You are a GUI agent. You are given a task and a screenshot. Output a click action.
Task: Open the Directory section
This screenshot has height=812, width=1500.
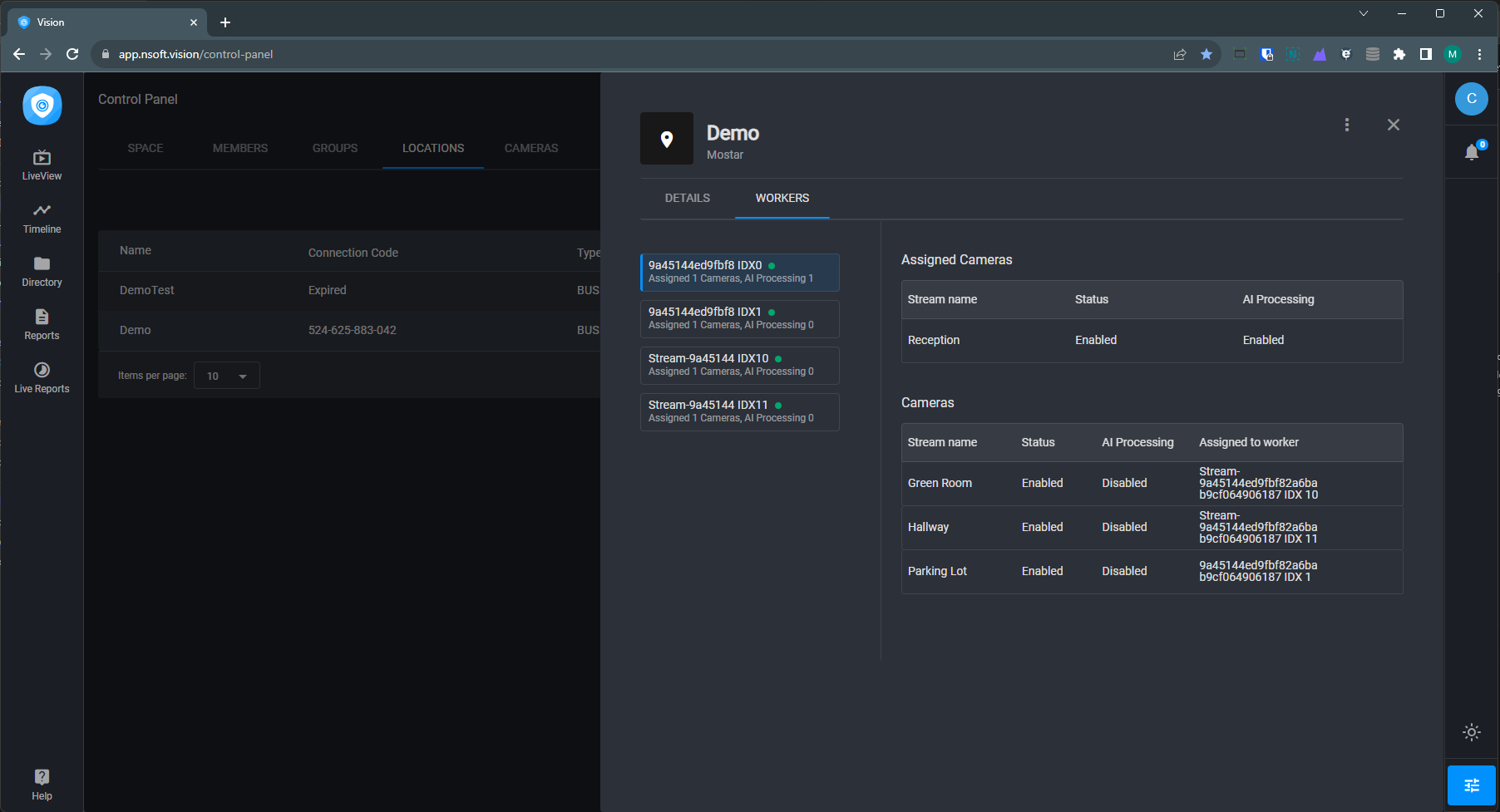[42, 272]
